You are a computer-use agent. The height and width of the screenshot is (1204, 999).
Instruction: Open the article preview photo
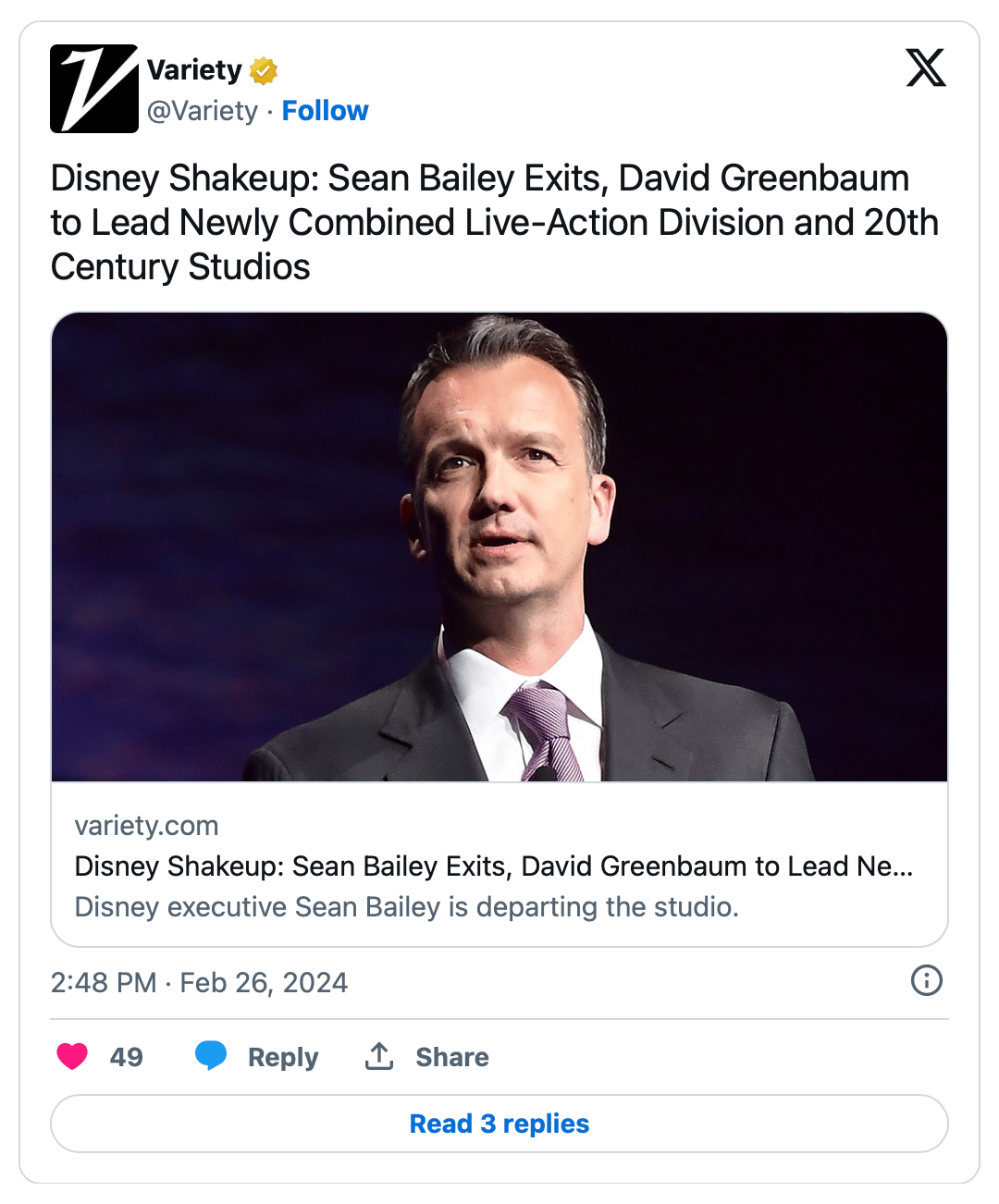point(499,547)
